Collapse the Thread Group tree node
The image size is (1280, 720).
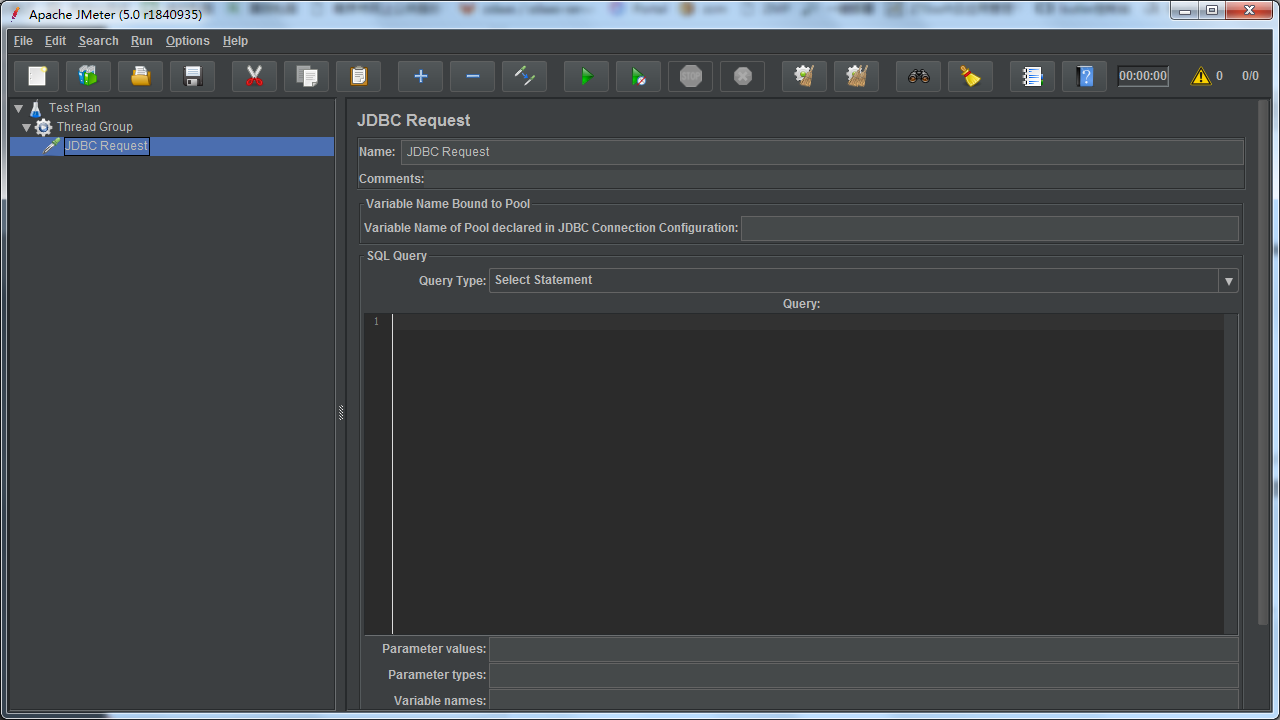(27, 127)
